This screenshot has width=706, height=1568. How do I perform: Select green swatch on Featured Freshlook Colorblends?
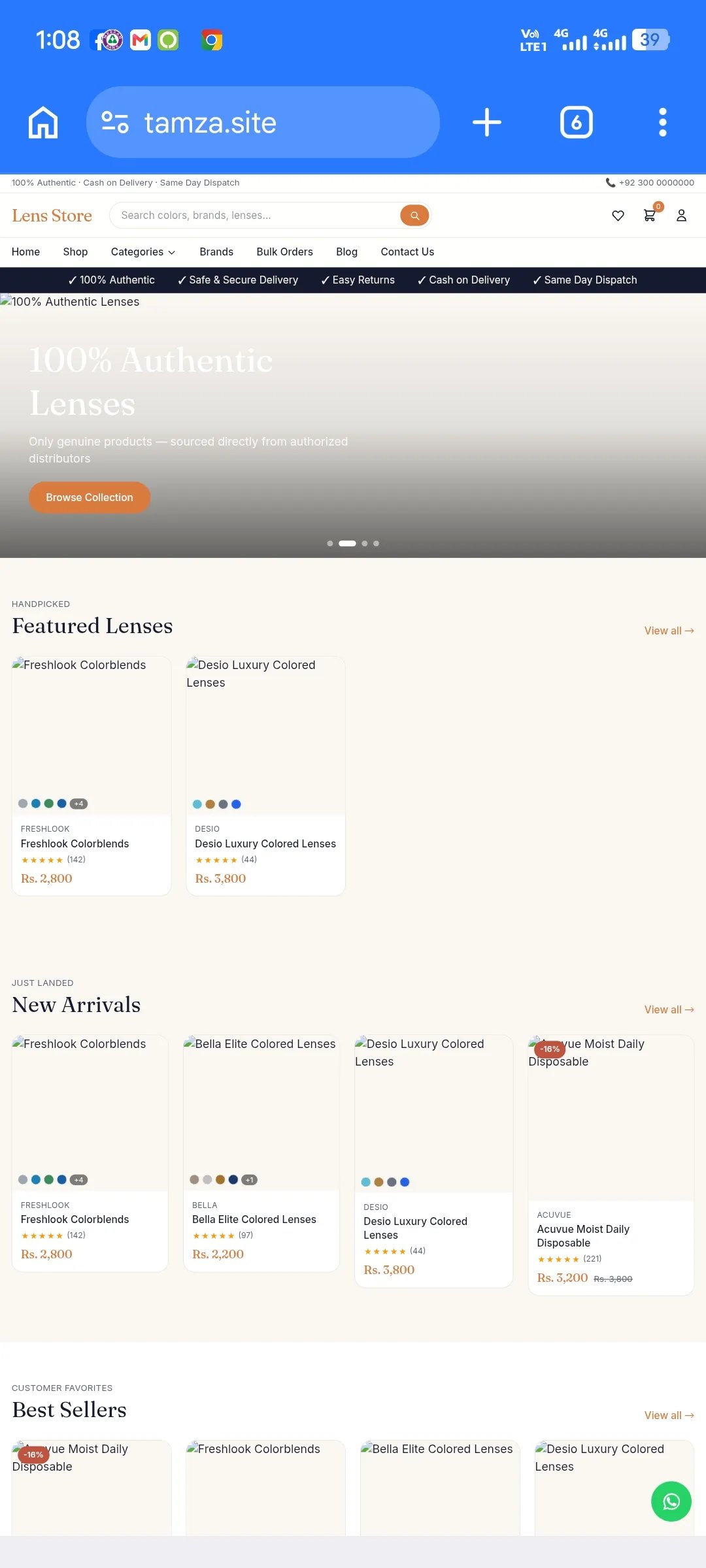49,804
